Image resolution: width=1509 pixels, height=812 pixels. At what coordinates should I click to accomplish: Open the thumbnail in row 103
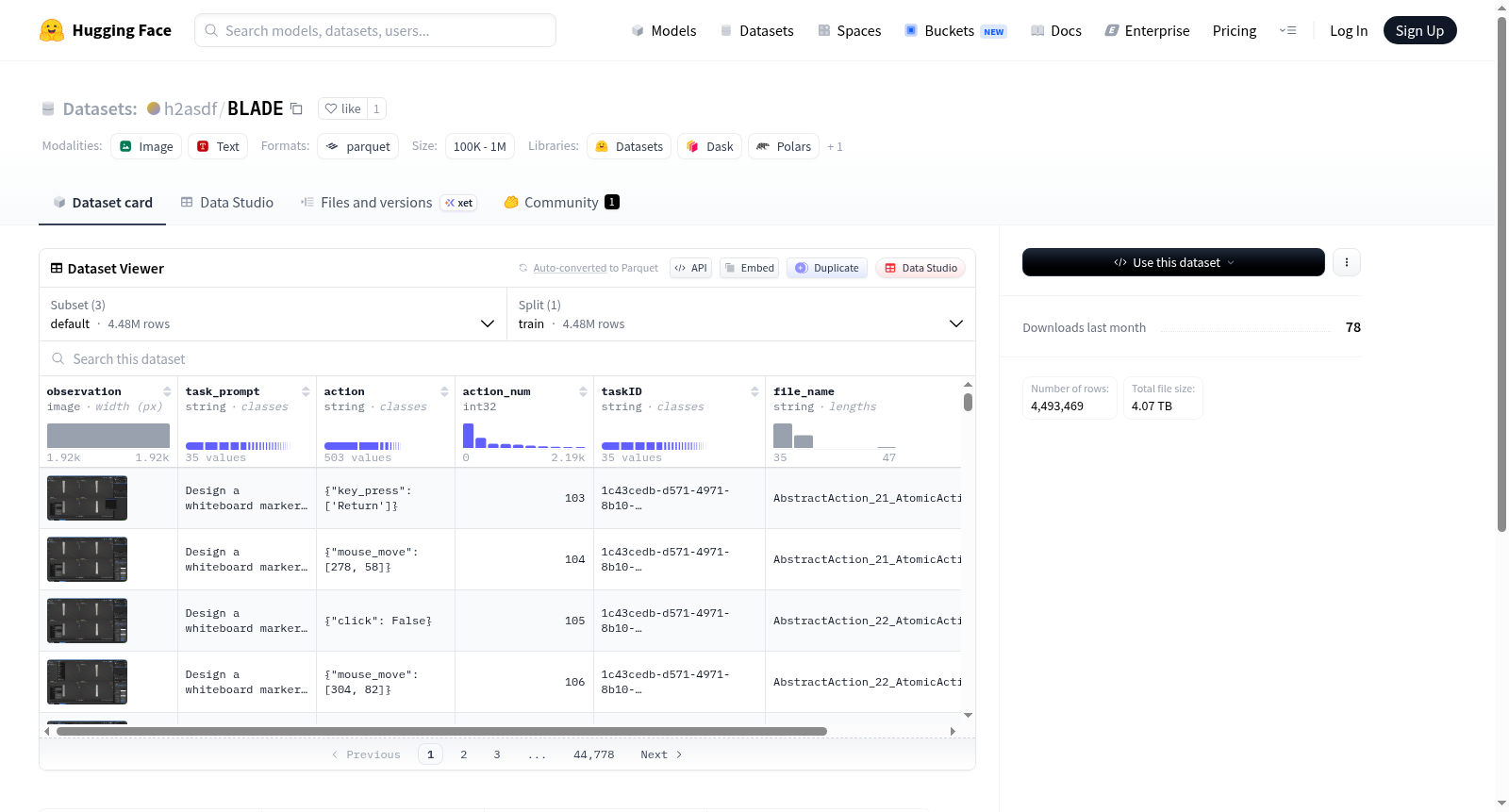[x=87, y=498]
